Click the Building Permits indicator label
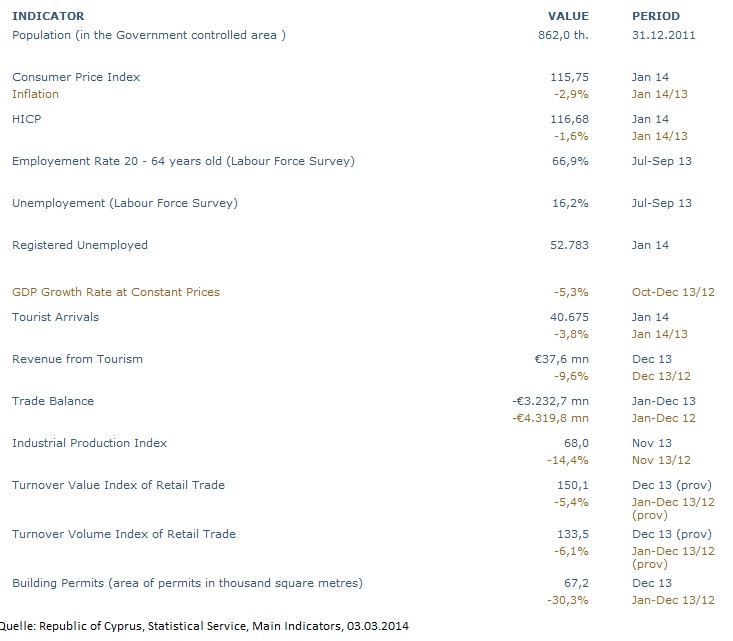This screenshot has width=733, height=641. click(187, 583)
